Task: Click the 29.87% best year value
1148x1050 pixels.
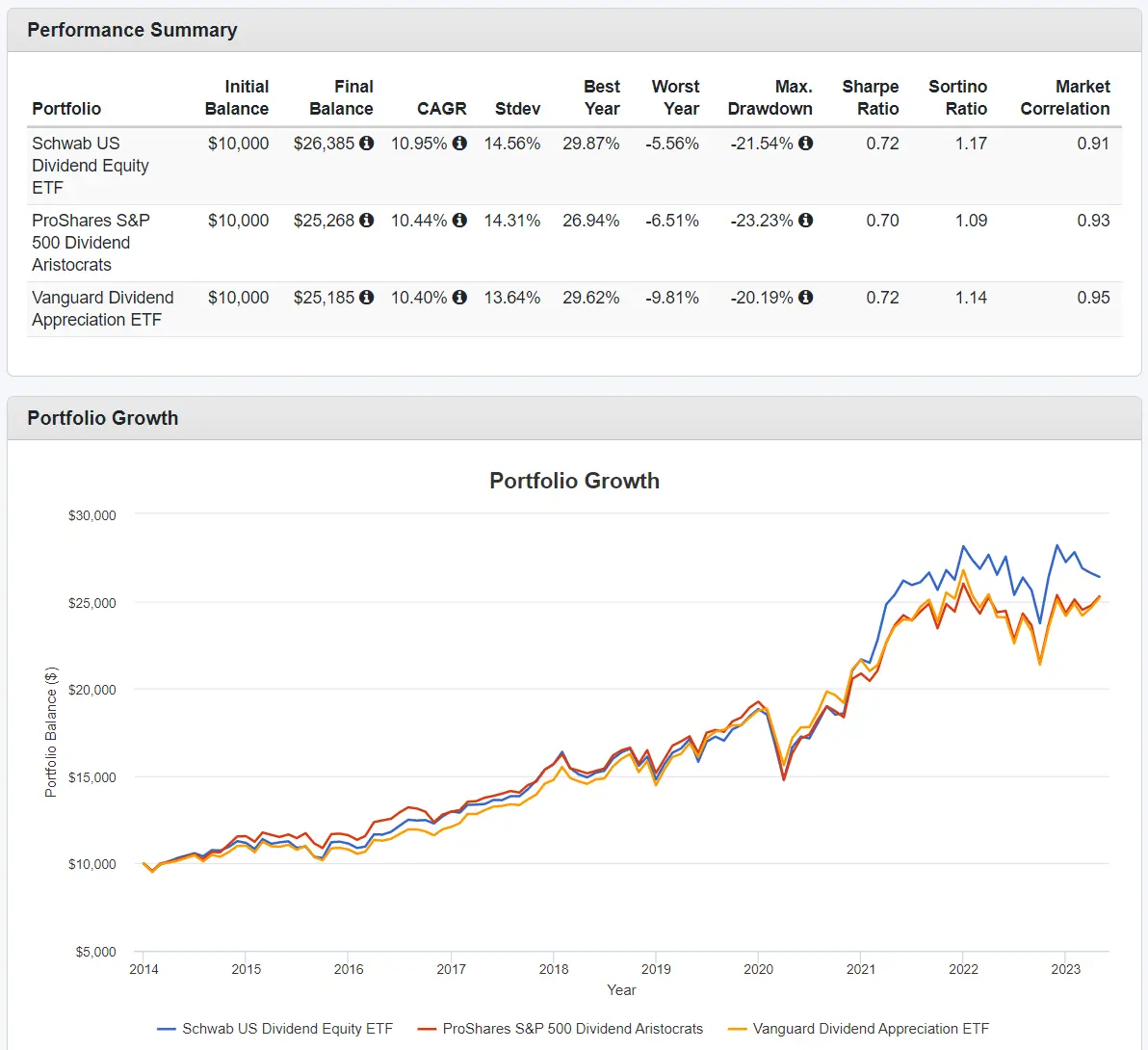Action: coord(590,144)
